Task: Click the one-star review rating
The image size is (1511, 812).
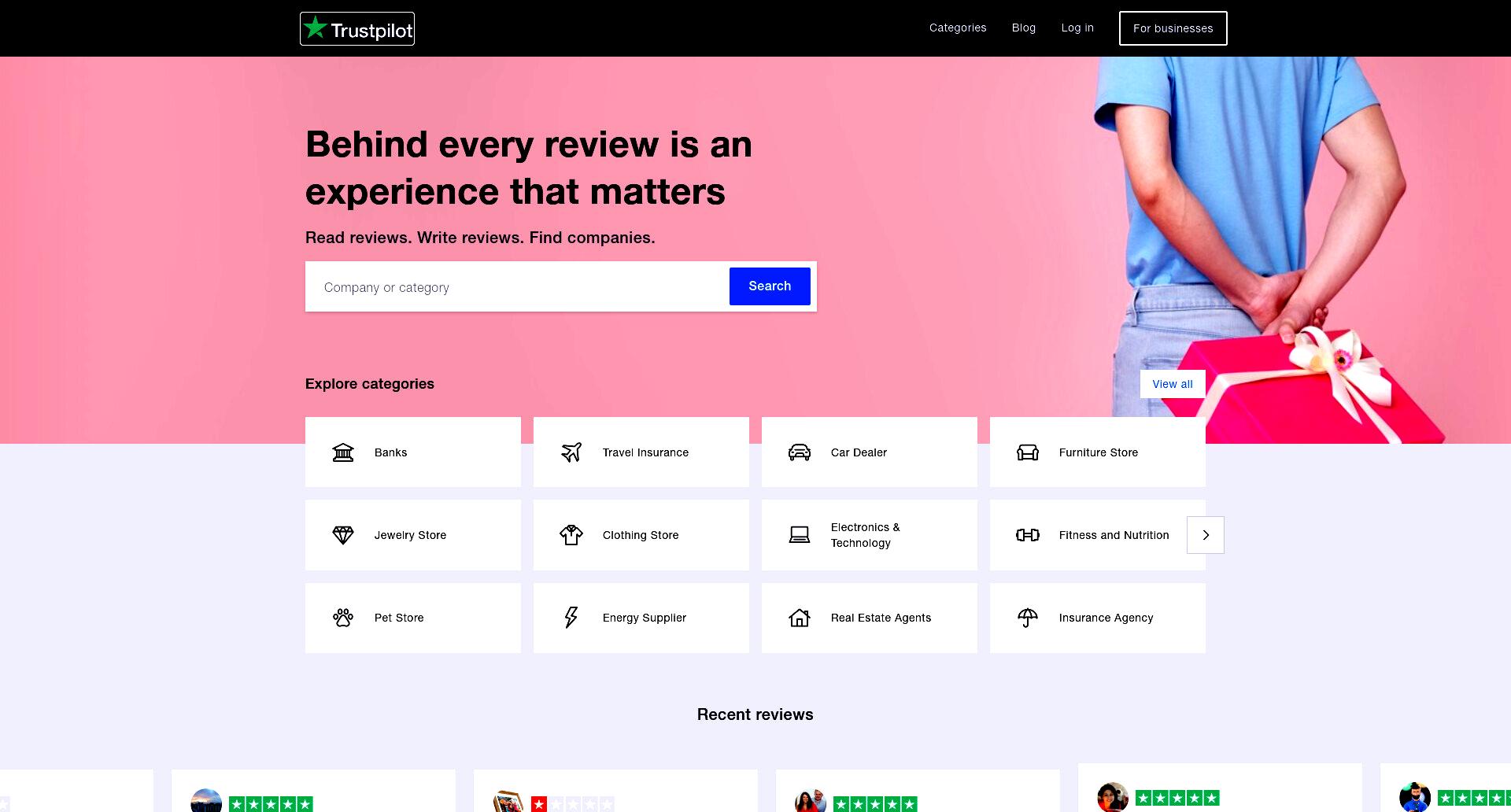Action: click(x=572, y=804)
